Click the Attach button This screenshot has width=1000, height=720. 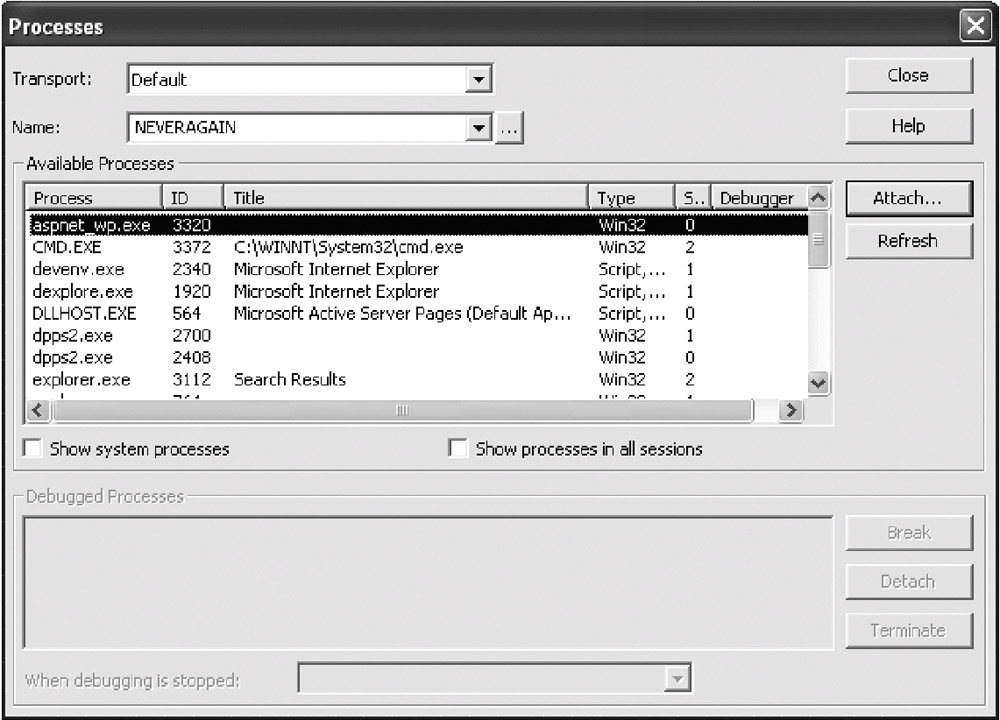pos(908,198)
